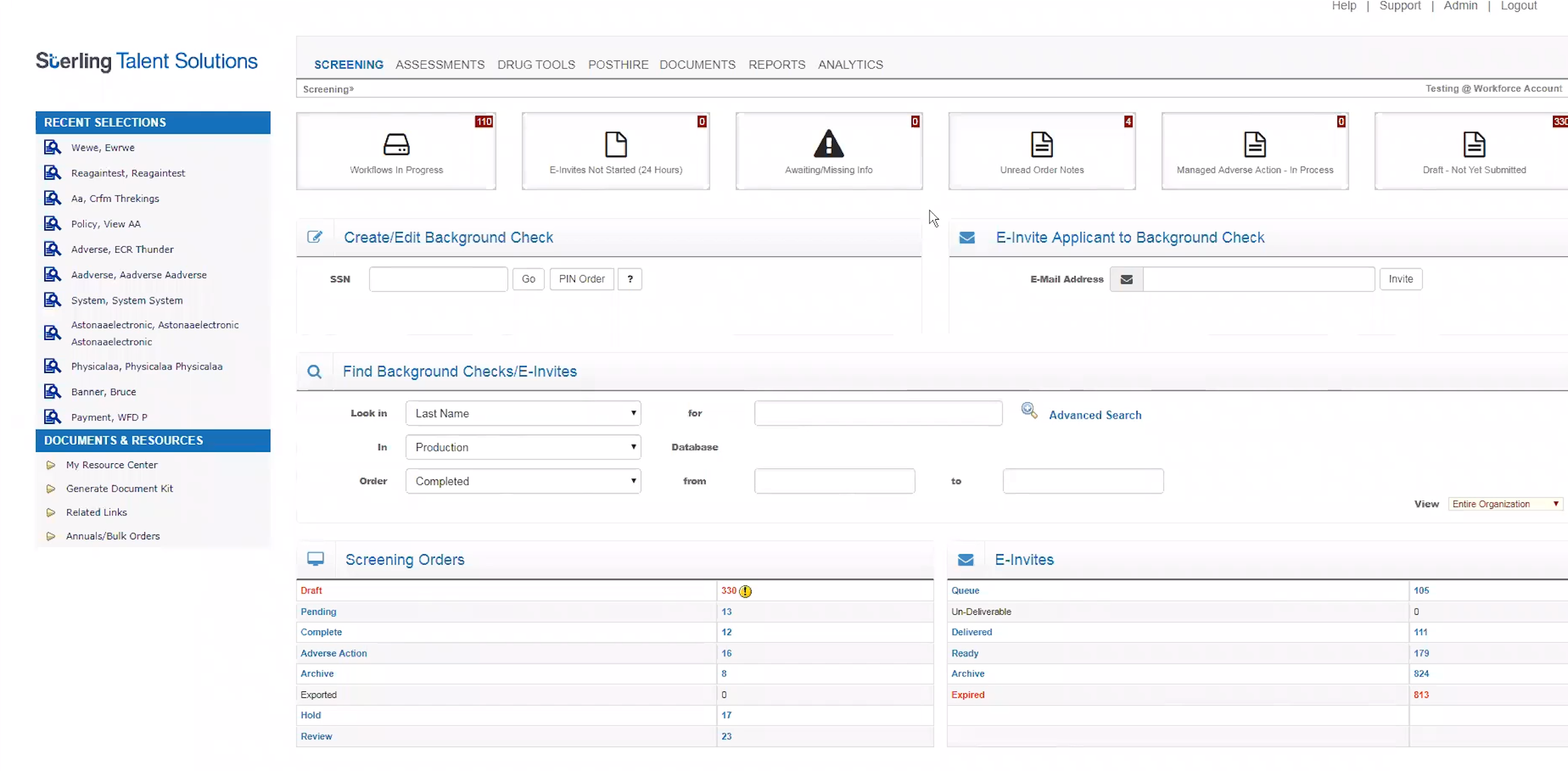Switch to the ASSESSMENTS tab
The height and width of the screenshot is (771, 1568).
(440, 65)
